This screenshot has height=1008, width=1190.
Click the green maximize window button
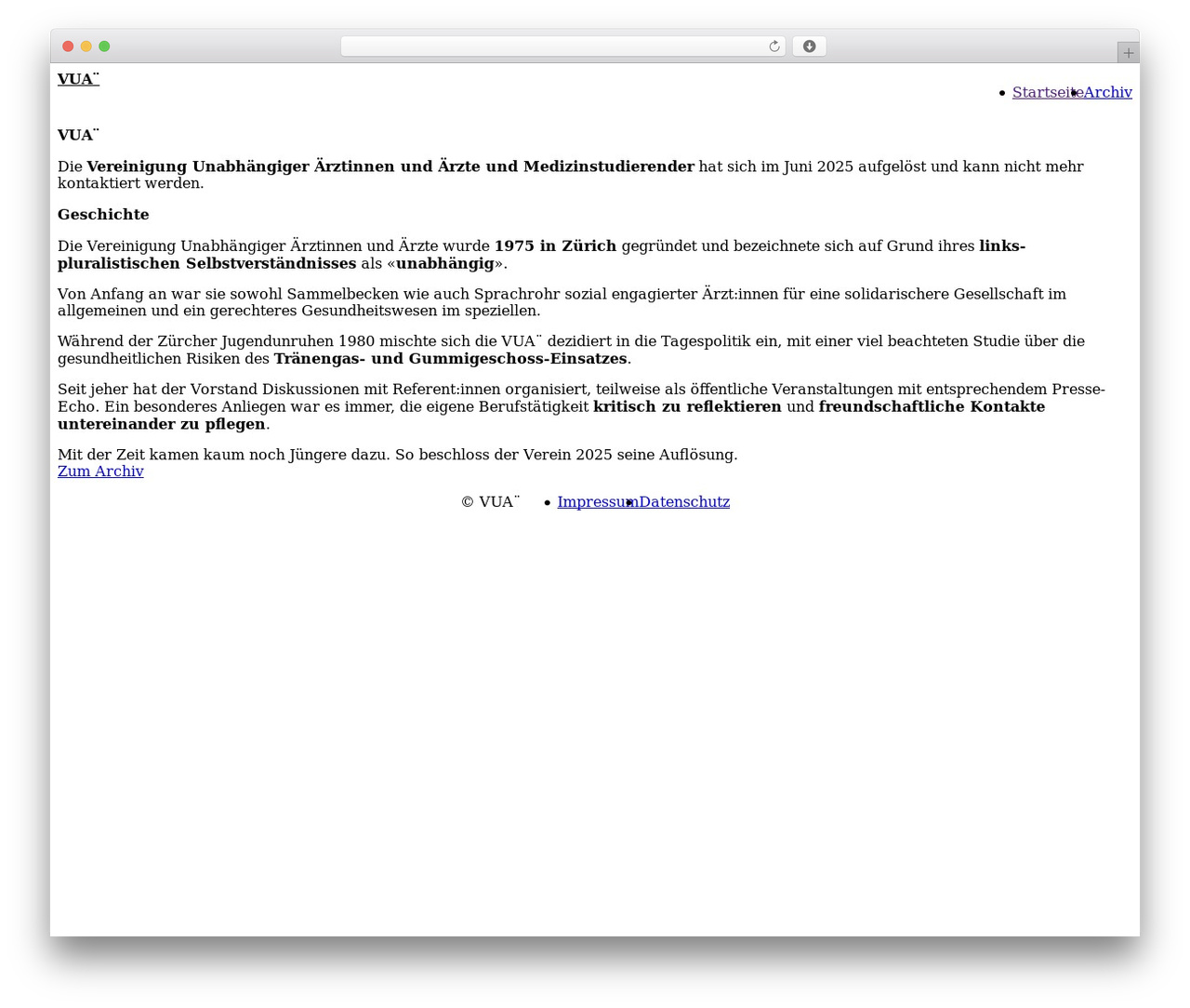pyautogui.click(x=104, y=46)
